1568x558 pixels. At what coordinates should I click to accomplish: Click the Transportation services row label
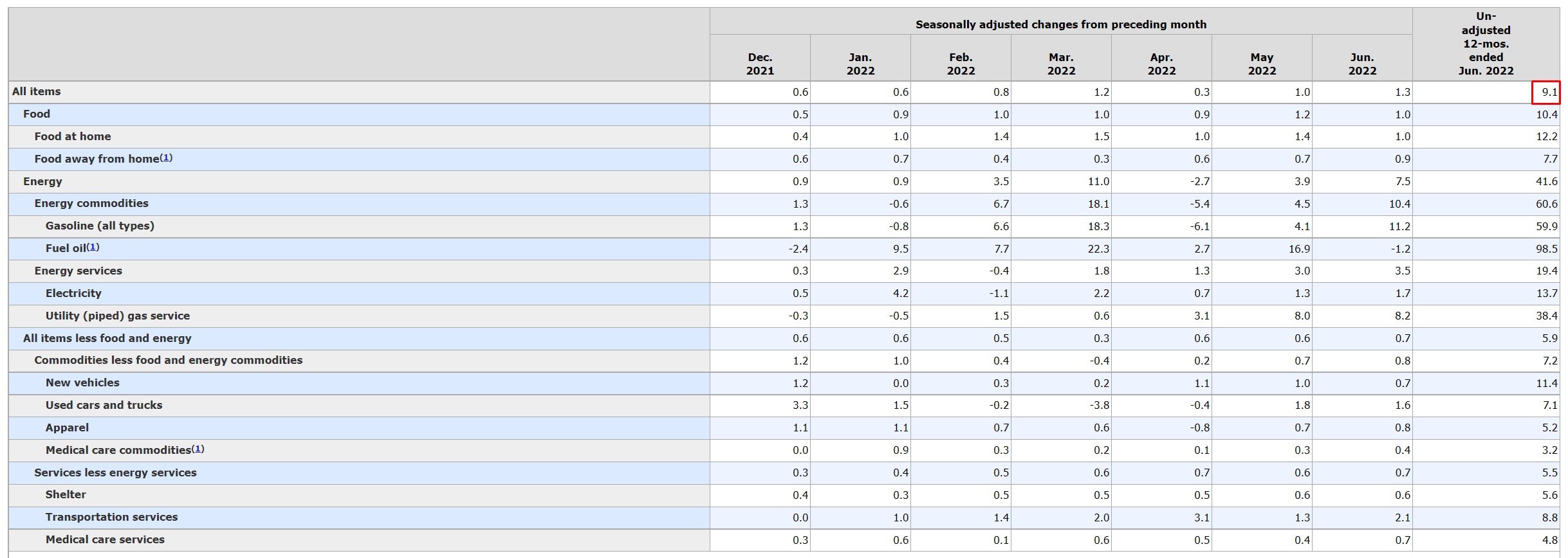111,517
